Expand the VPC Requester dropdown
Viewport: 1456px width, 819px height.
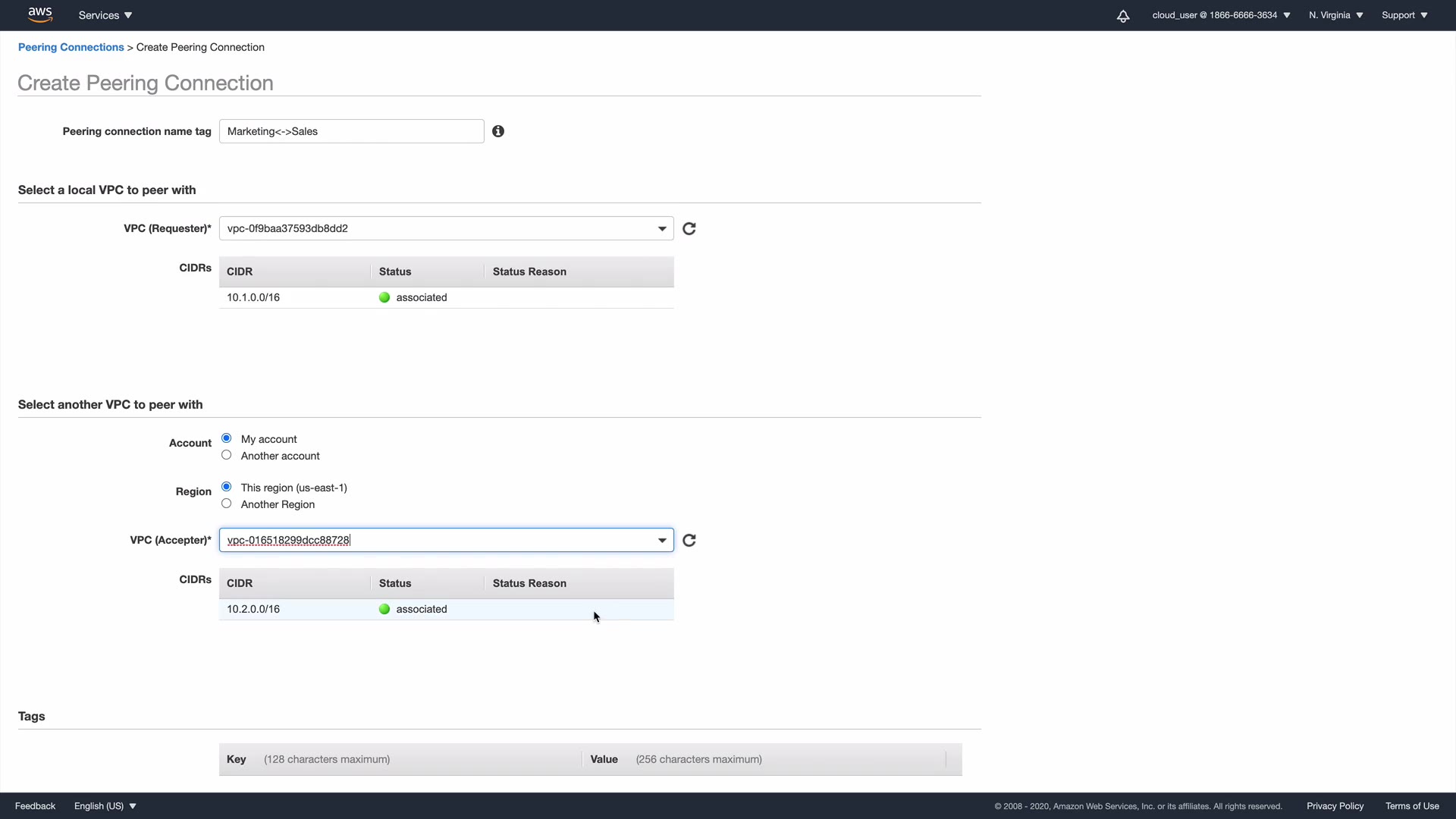coord(662,228)
